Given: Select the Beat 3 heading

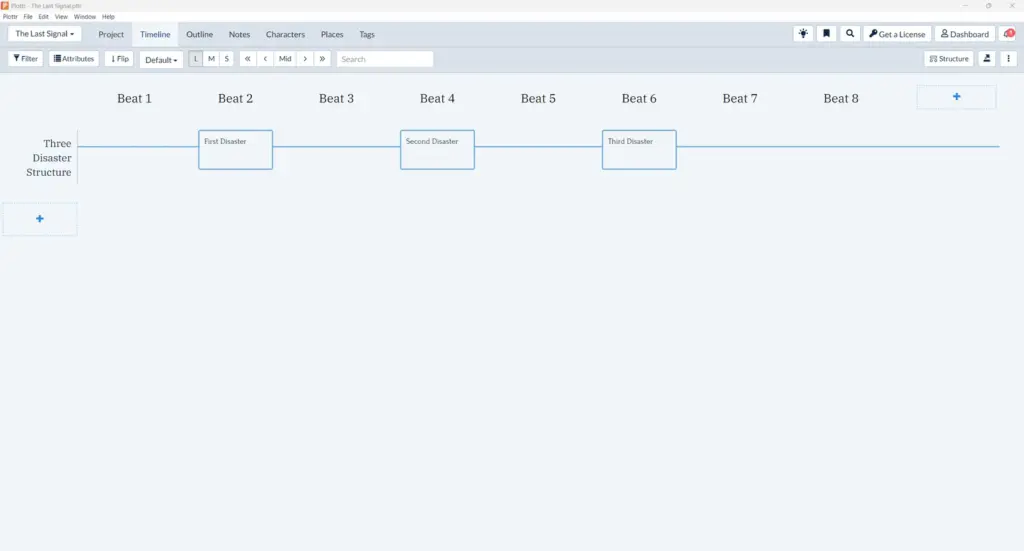Looking at the screenshot, I should (x=336, y=99).
